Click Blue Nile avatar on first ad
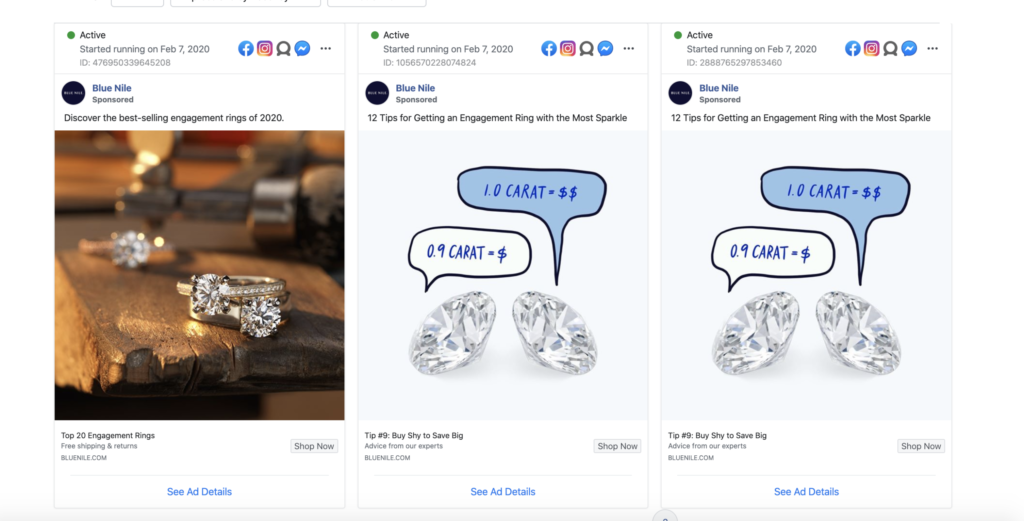Screen dimensions: 1024x521 pos(73,93)
